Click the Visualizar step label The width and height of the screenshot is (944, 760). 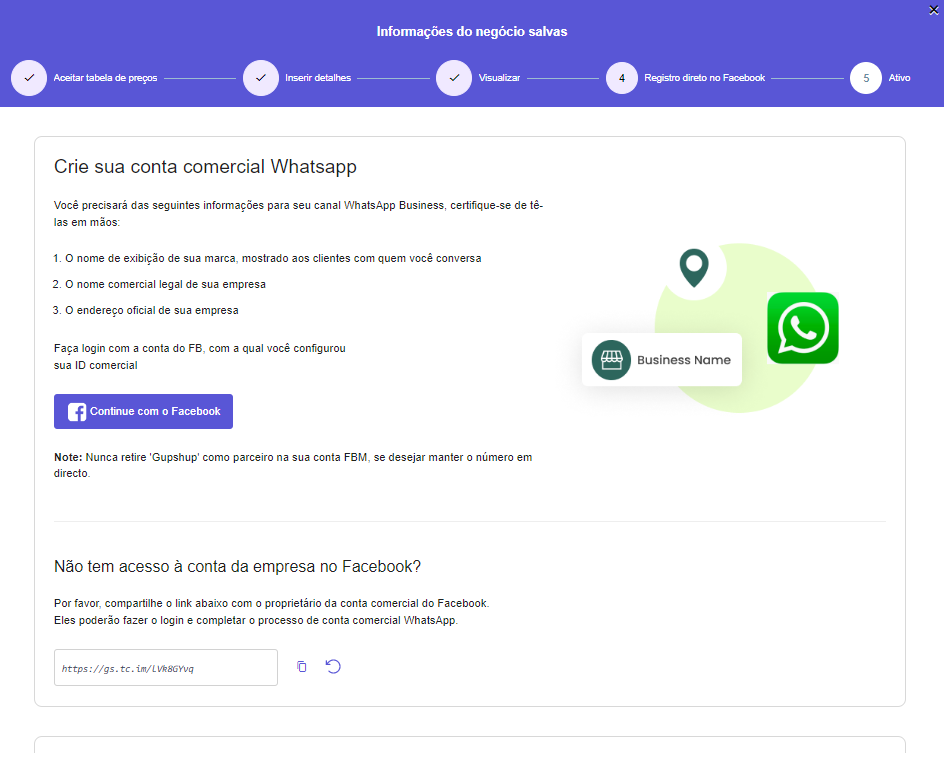[x=499, y=78]
